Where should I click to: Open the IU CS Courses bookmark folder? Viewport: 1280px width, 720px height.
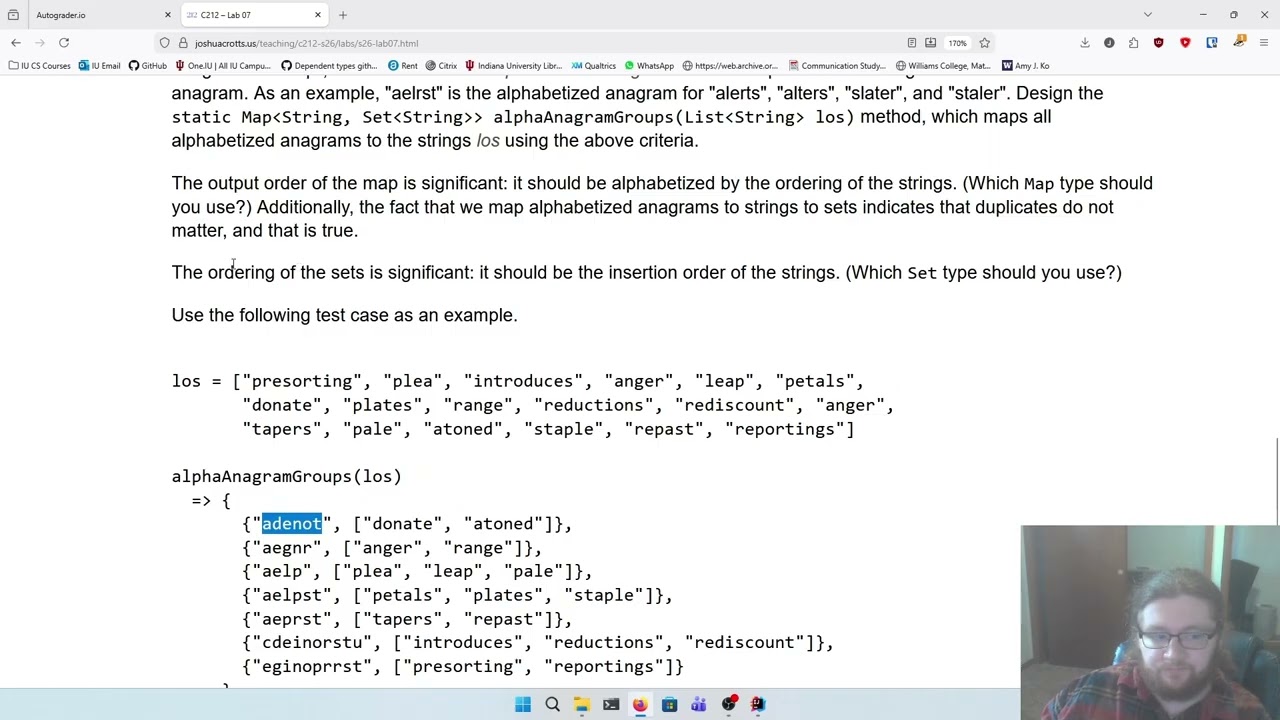(x=39, y=66)
